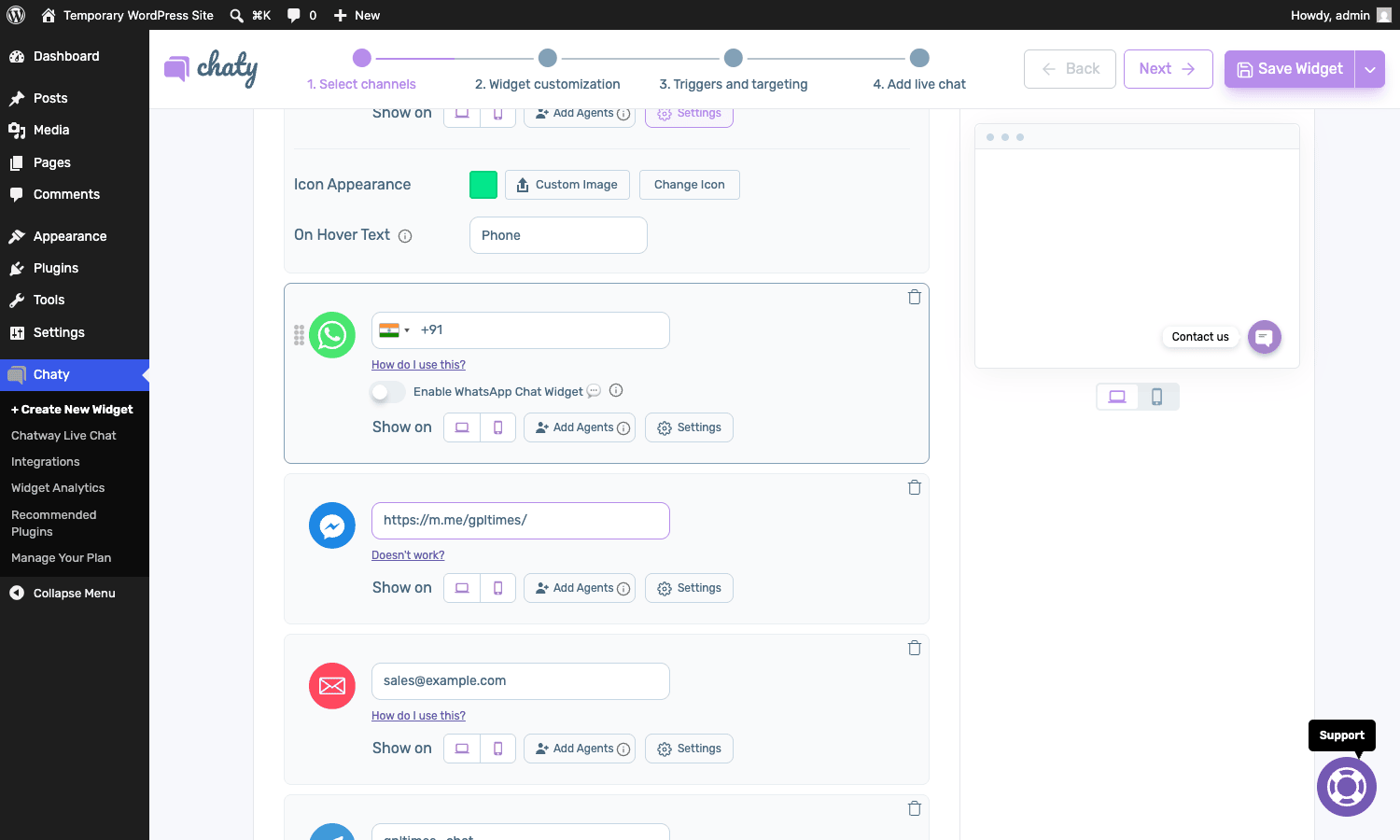Image resolution: width=1400 pixels, height=840 pixels.
Task: Open the green icon color swatch
Action: pyautogui.click(x=483, y=185)
